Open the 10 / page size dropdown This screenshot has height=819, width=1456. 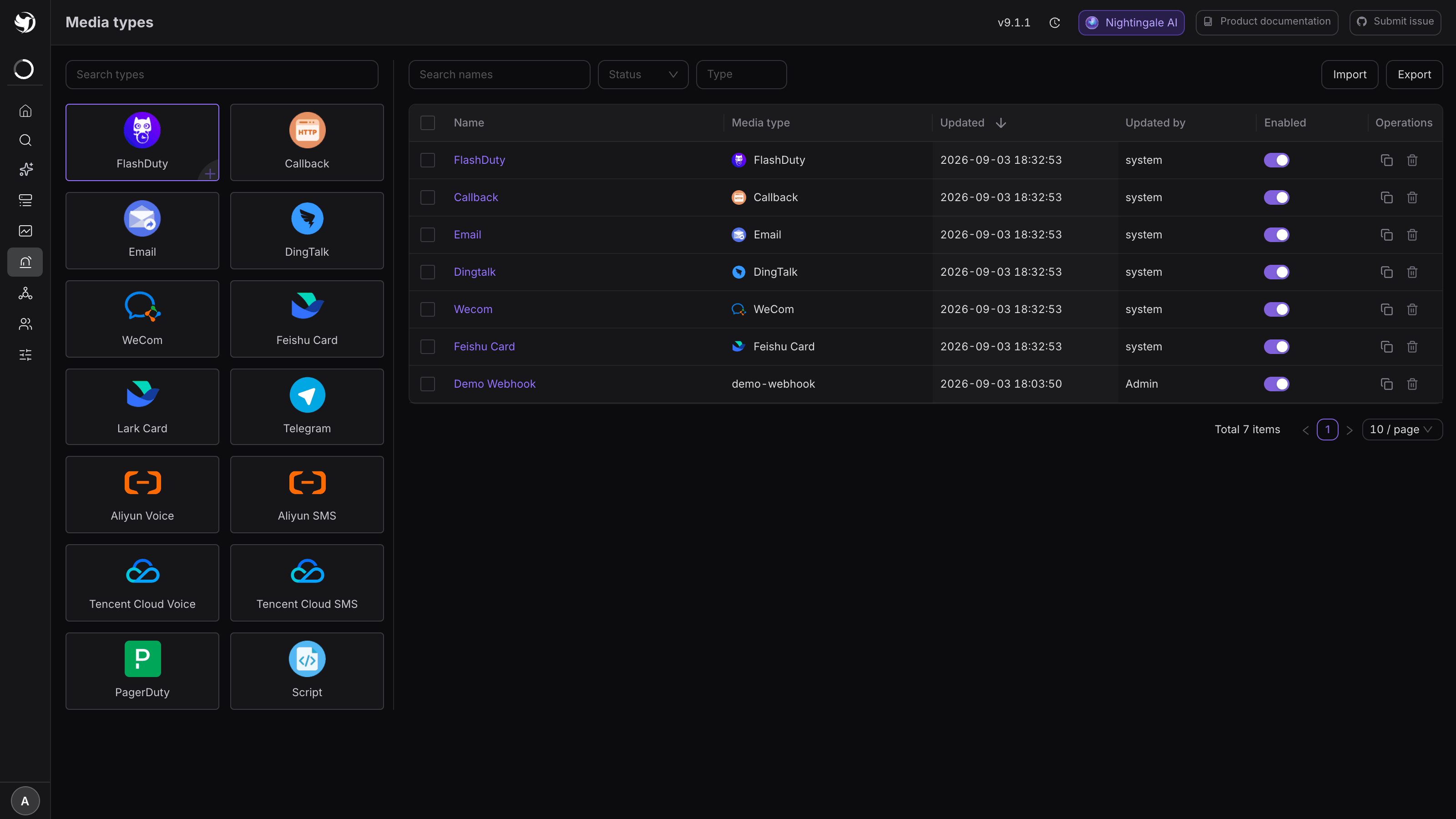click(x=1402, y=430)
